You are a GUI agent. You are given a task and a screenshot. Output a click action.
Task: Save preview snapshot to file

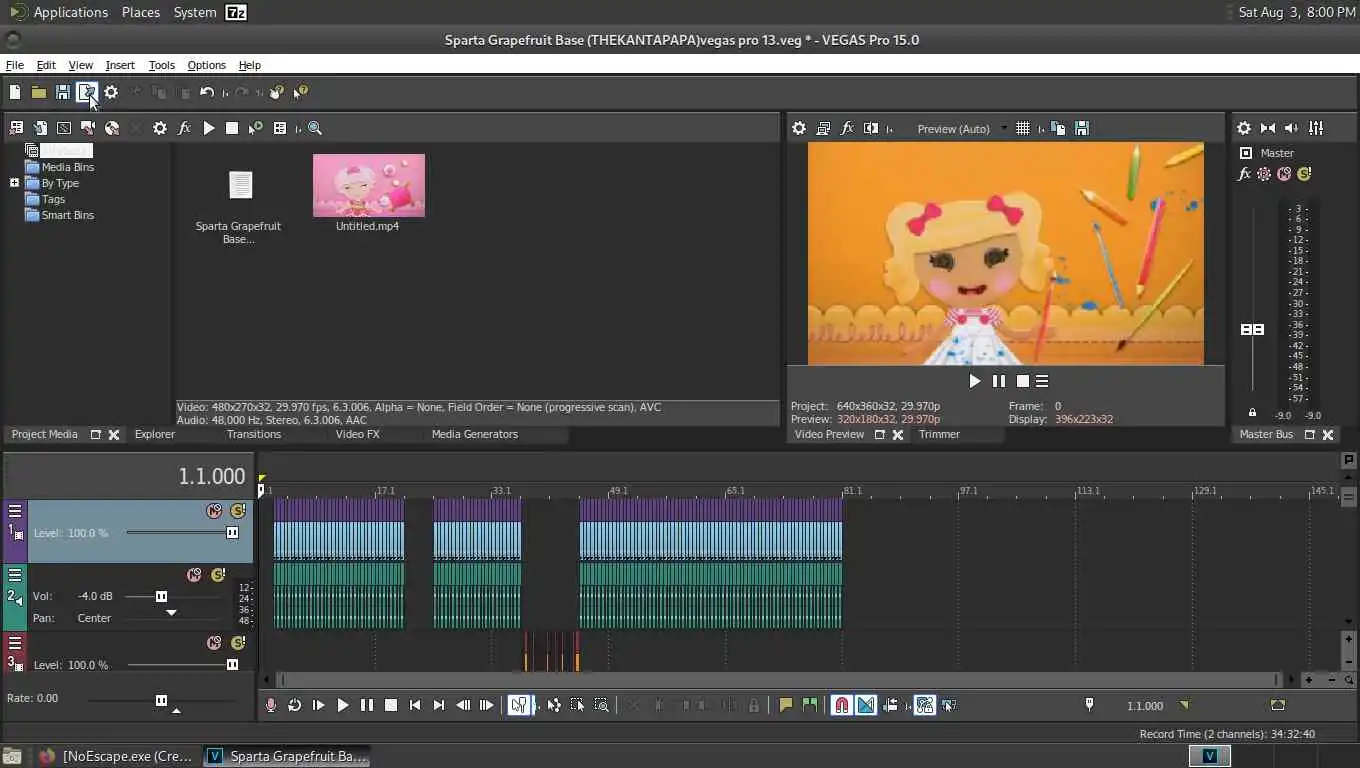click(x=1082, y=128)
